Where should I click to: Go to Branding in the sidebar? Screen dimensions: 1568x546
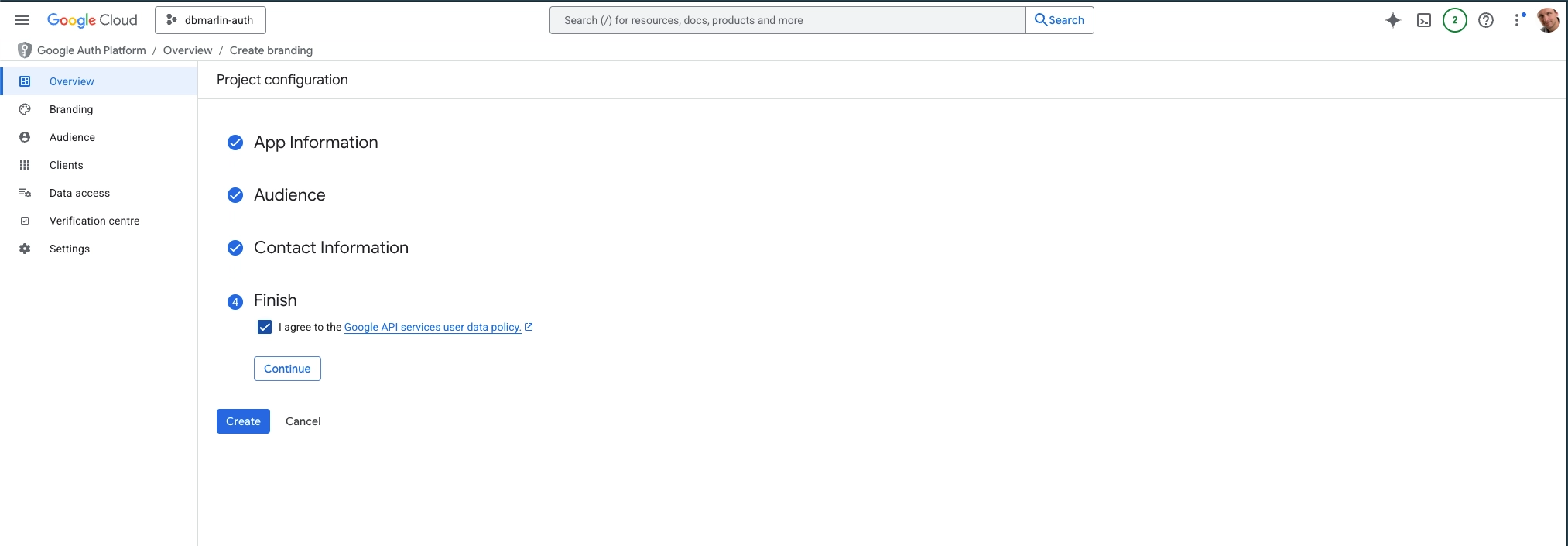point(71,109)
